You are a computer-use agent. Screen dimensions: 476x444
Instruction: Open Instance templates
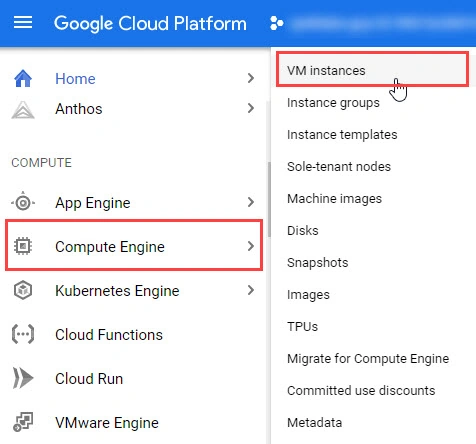click(x=342, y=135)
